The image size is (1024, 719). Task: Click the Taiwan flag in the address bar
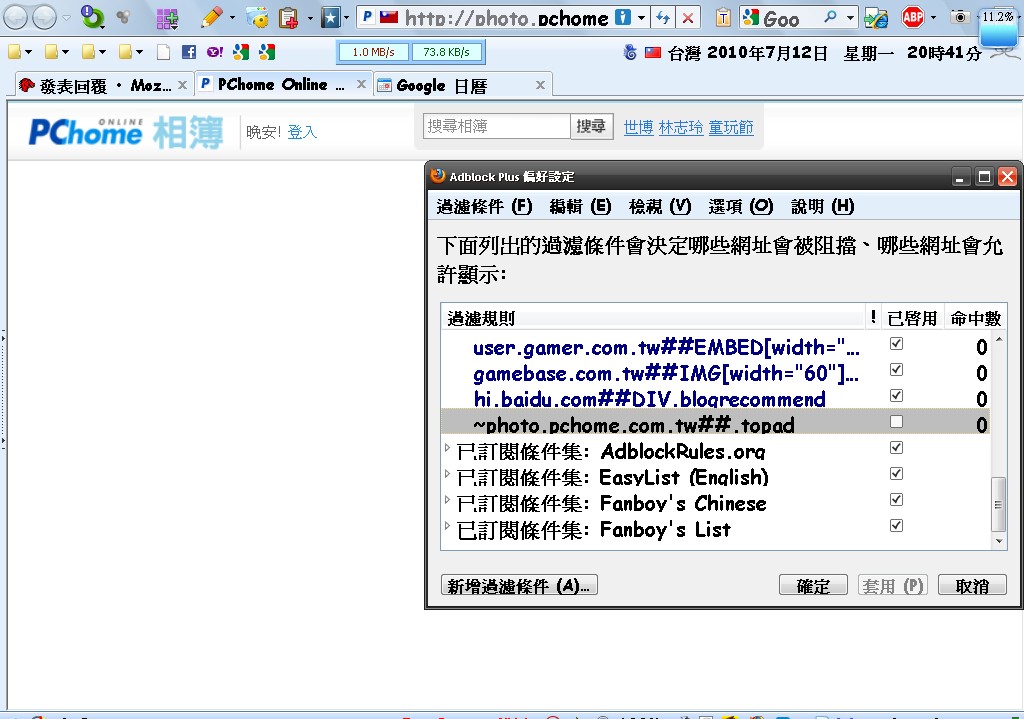(389, 17)
